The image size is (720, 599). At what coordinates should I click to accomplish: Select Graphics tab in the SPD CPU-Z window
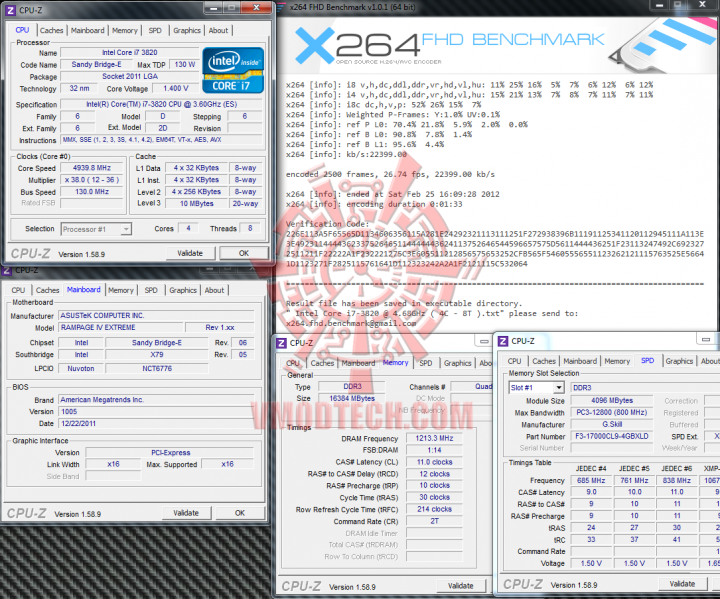[679, 361]
